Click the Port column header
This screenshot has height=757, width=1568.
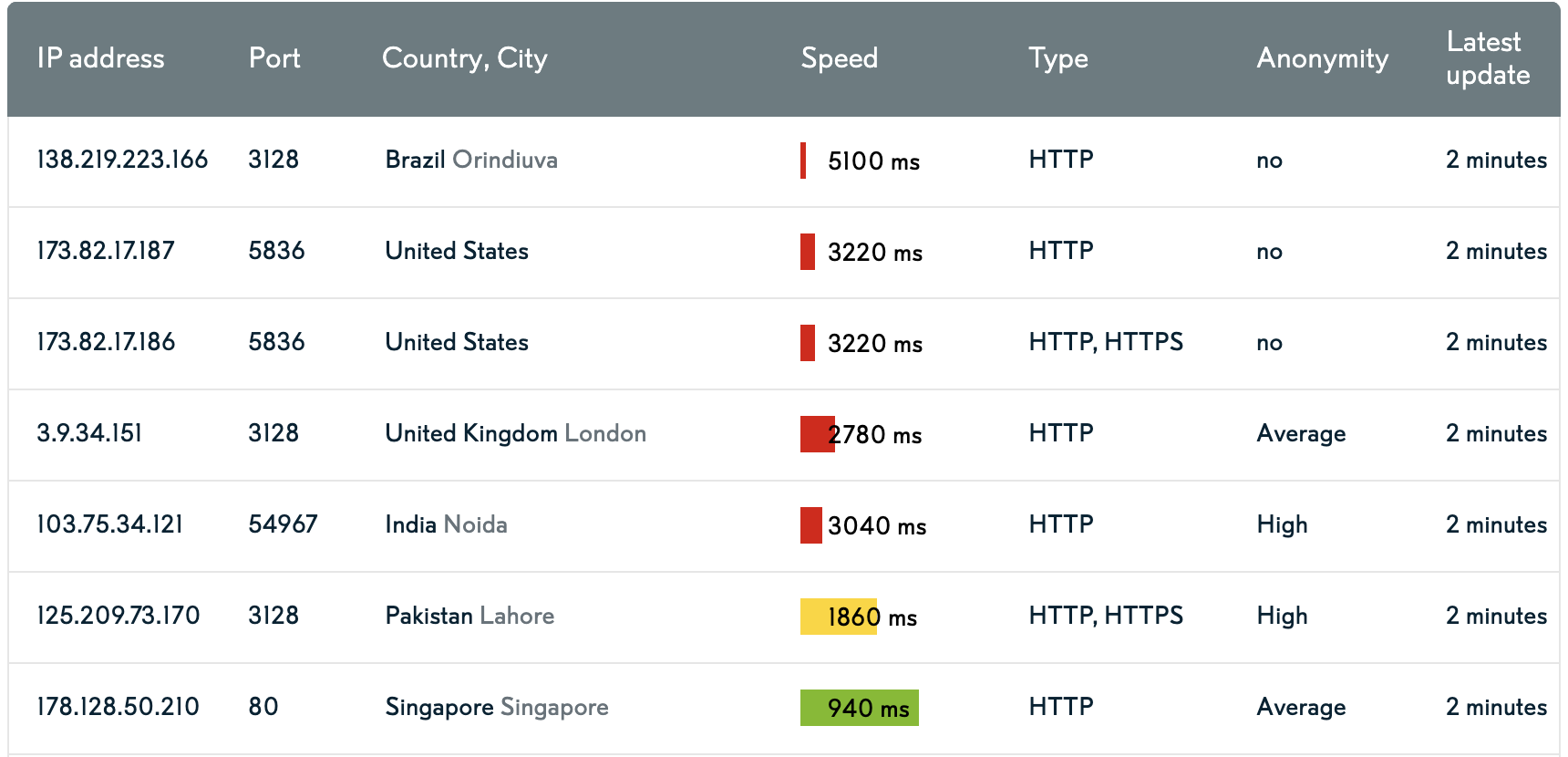pyautogui.click(x=273, y=58)
